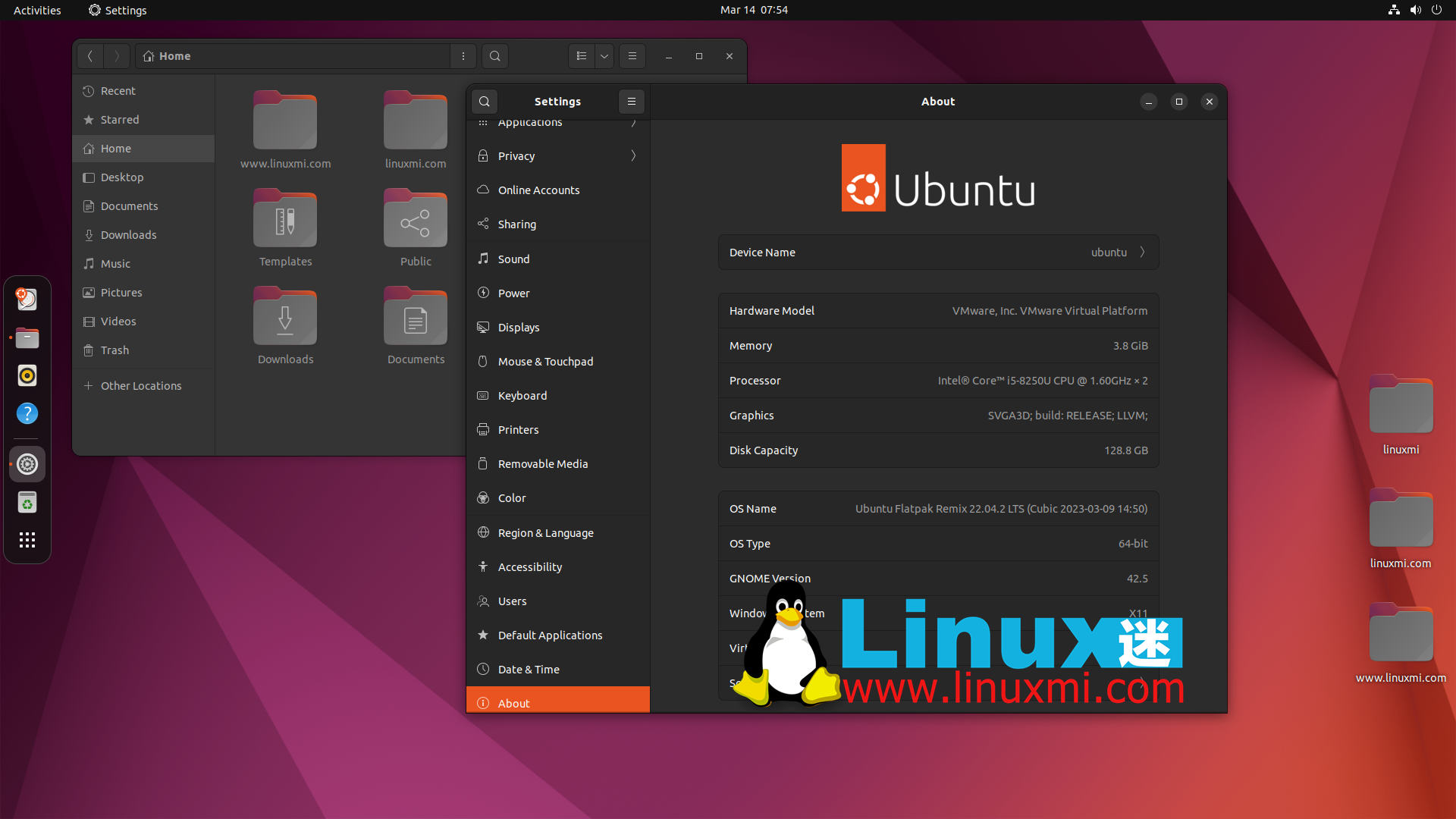Expand the Privacy chevron arrow
Screen dimensions: 1456x819
click(633, 156)
